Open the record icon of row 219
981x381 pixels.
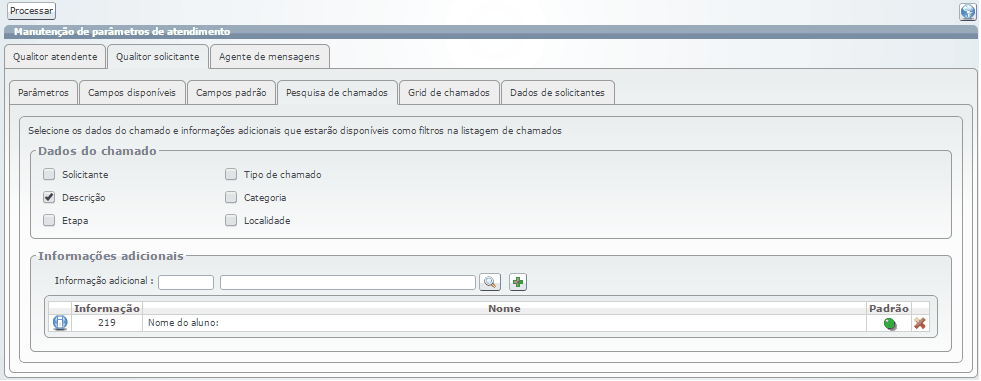pos(60,323)
